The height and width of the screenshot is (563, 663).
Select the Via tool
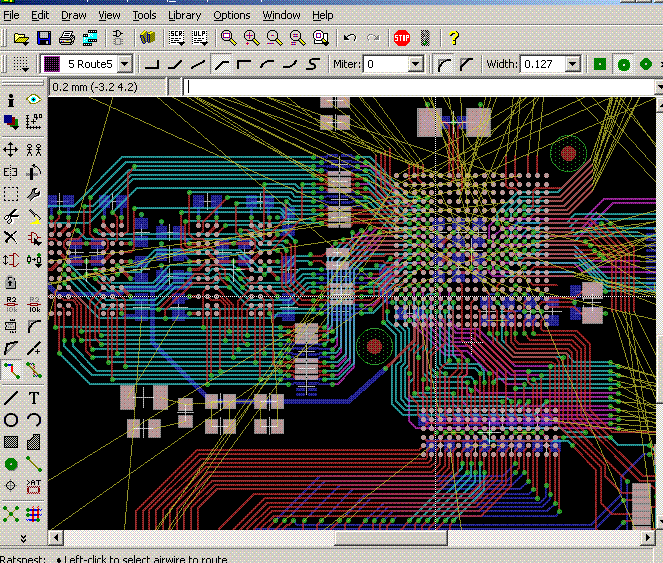[x=11, y=464]
